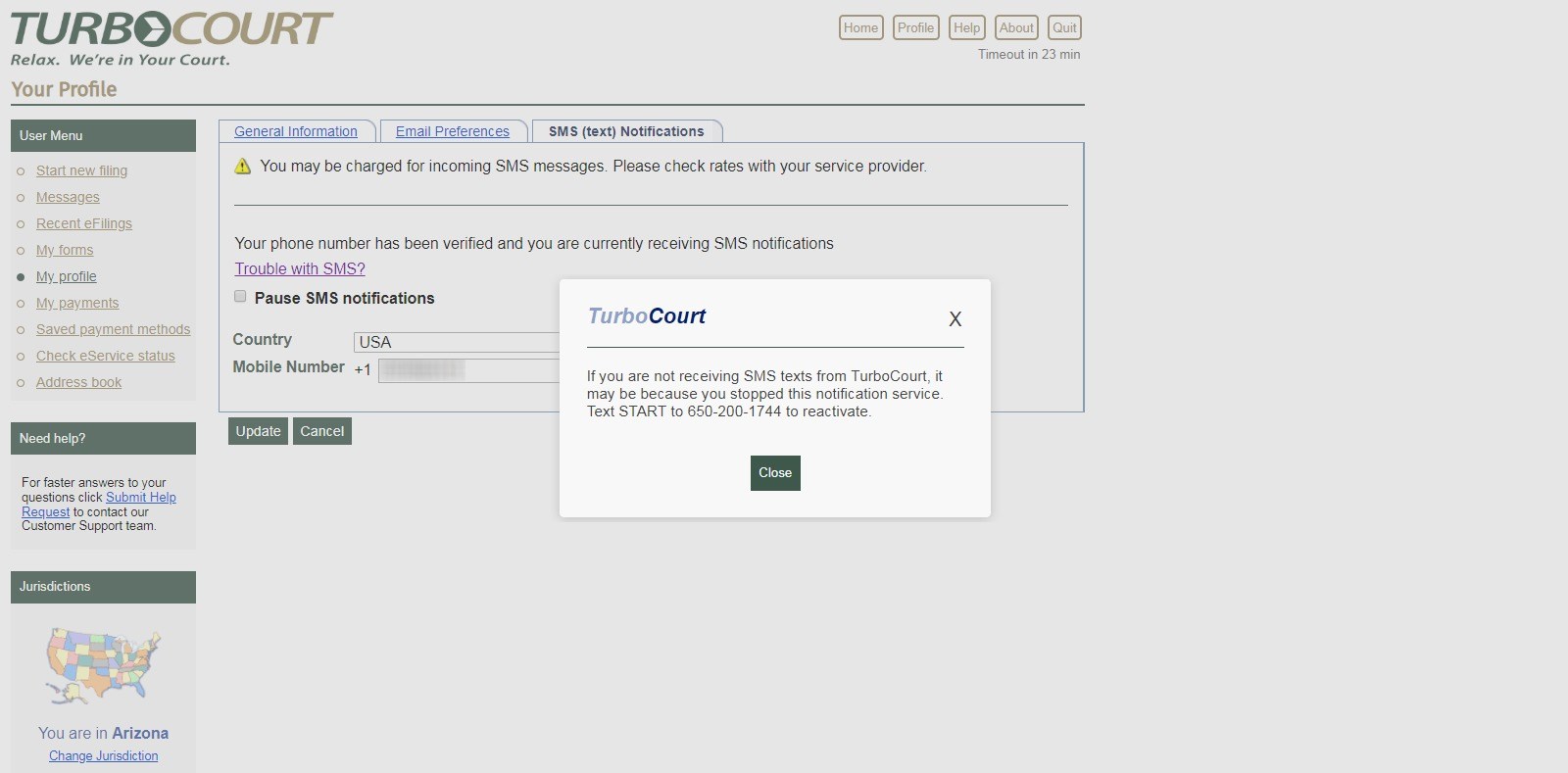Quit the session using the Quit button
The height and width of the screenshot is (773, 1568).
coord(1064,27)
